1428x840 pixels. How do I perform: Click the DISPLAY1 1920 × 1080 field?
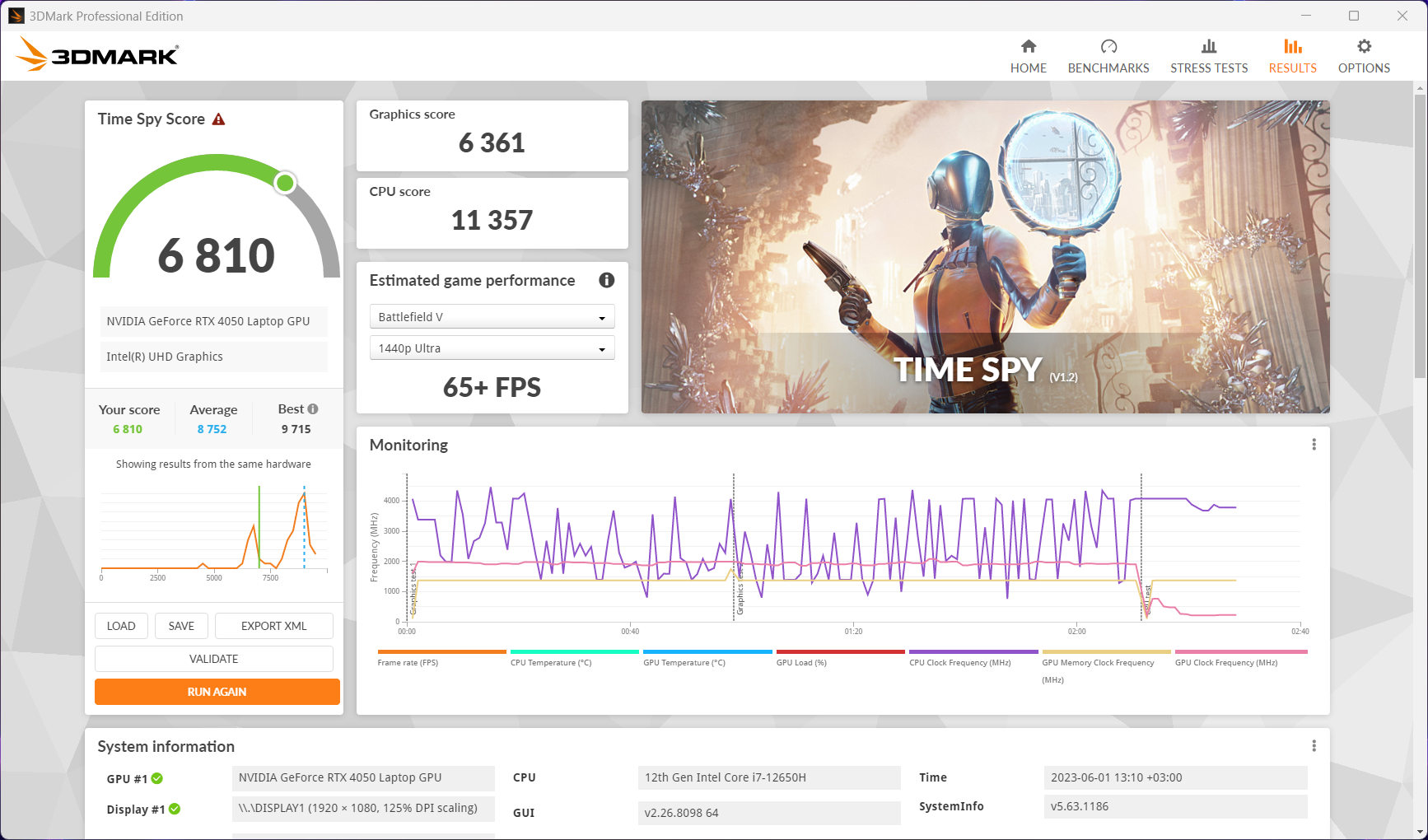pyautogui.click(x=363, y=808)
